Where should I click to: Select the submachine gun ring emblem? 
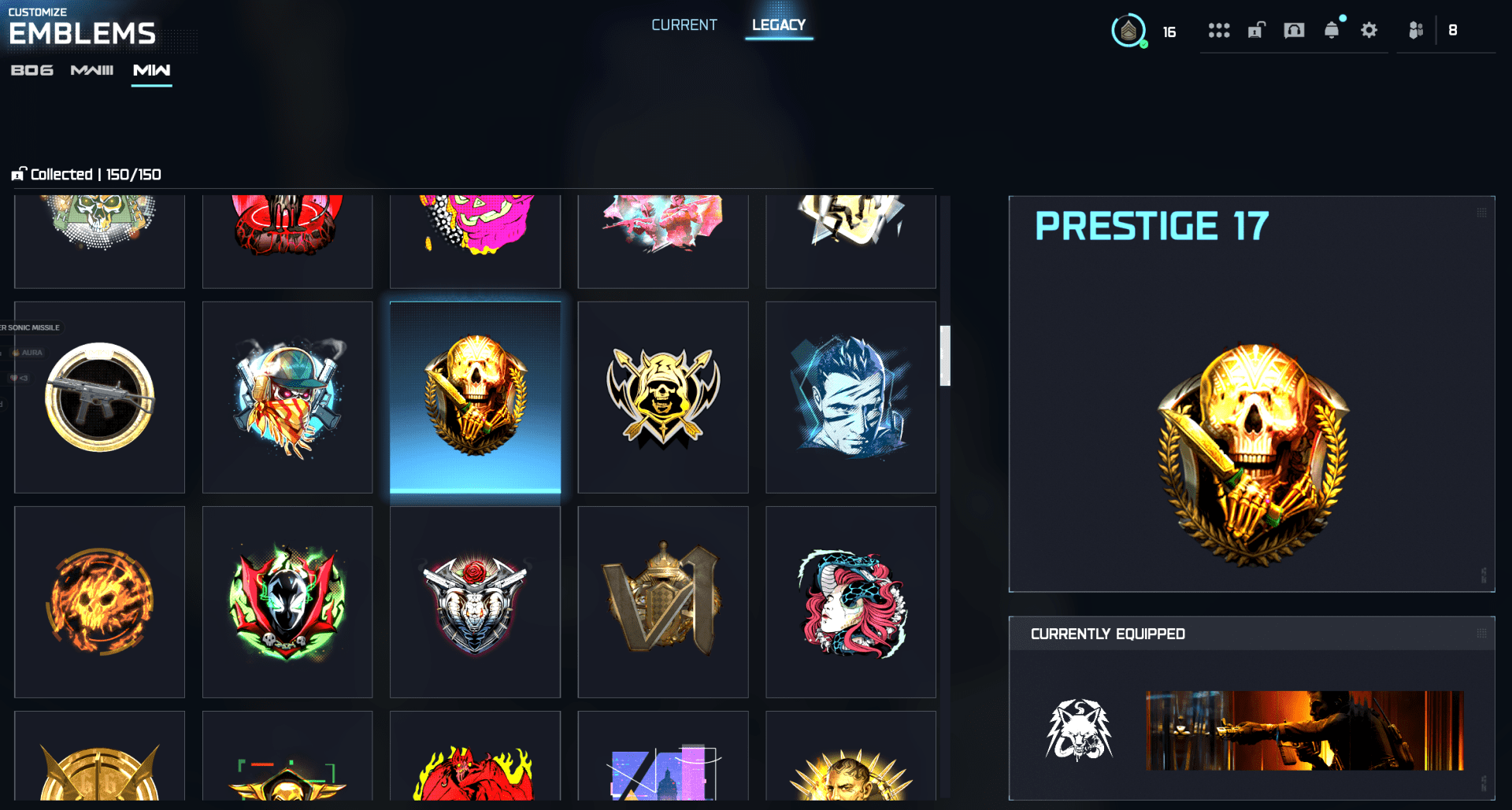pos(100,398)
